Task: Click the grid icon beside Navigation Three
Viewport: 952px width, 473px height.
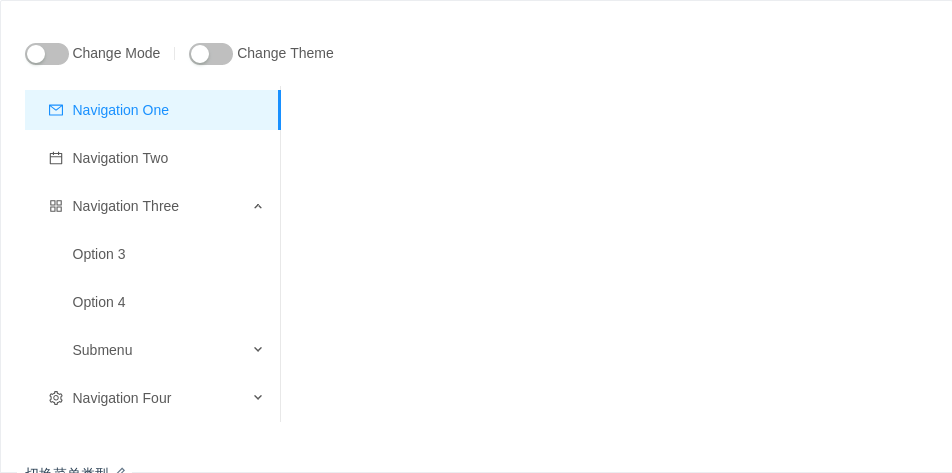Action: 56,206
